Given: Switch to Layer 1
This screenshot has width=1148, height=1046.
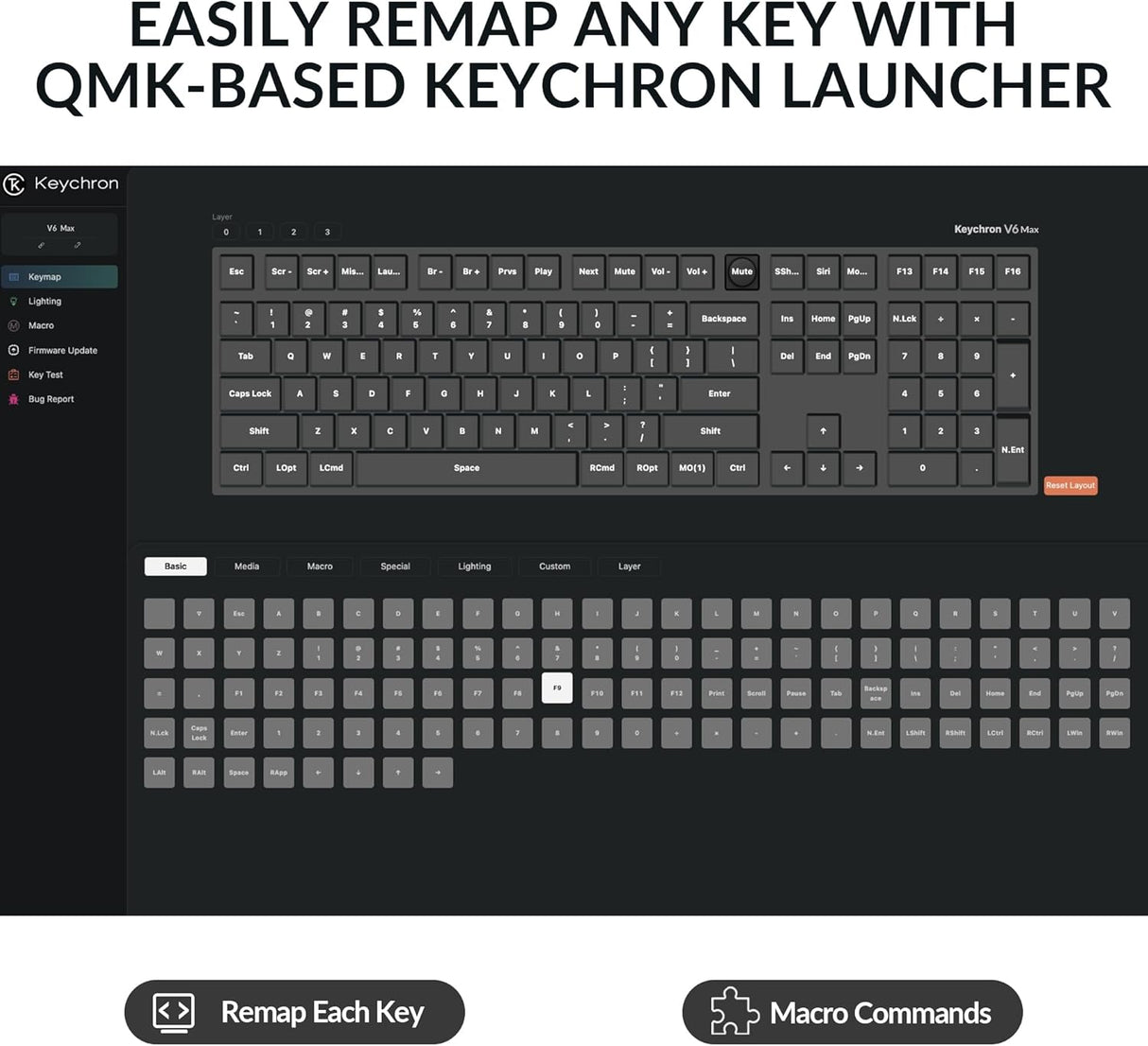Looking at the screenshot, I should click(259, 232).
